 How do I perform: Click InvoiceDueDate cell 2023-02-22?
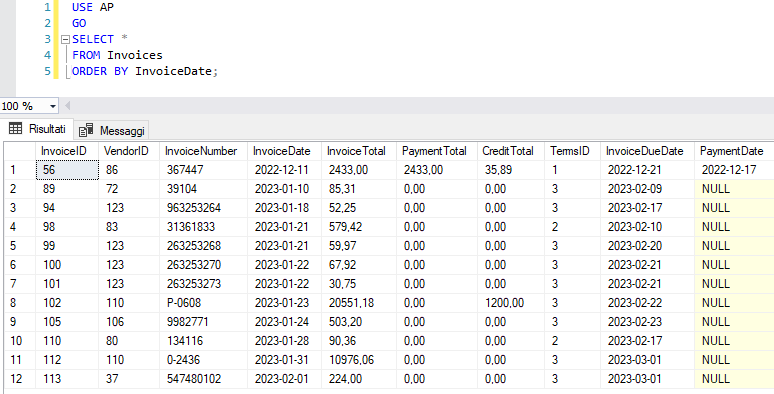tap(648, 303)
